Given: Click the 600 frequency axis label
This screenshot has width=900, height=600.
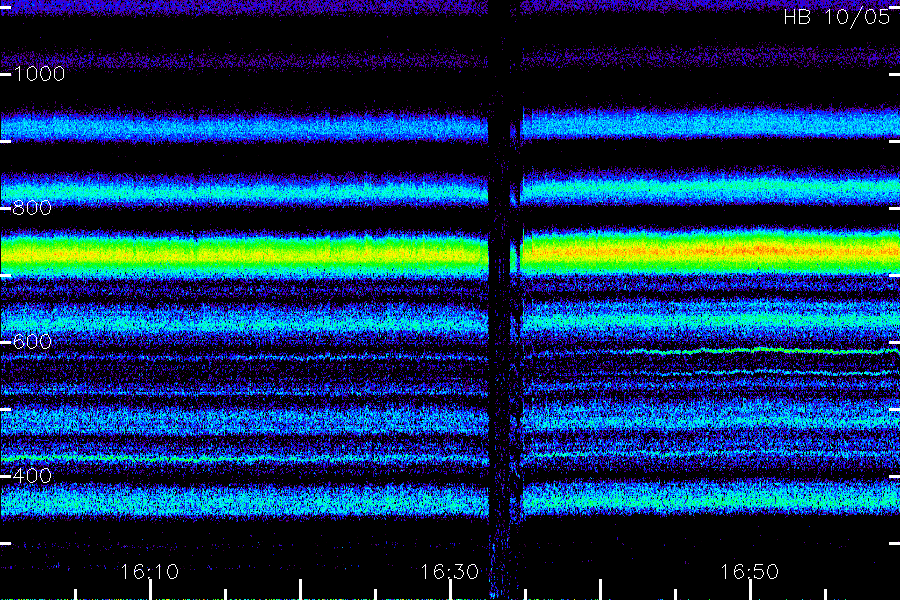Looking at the screenshot, I should (32, 342).
